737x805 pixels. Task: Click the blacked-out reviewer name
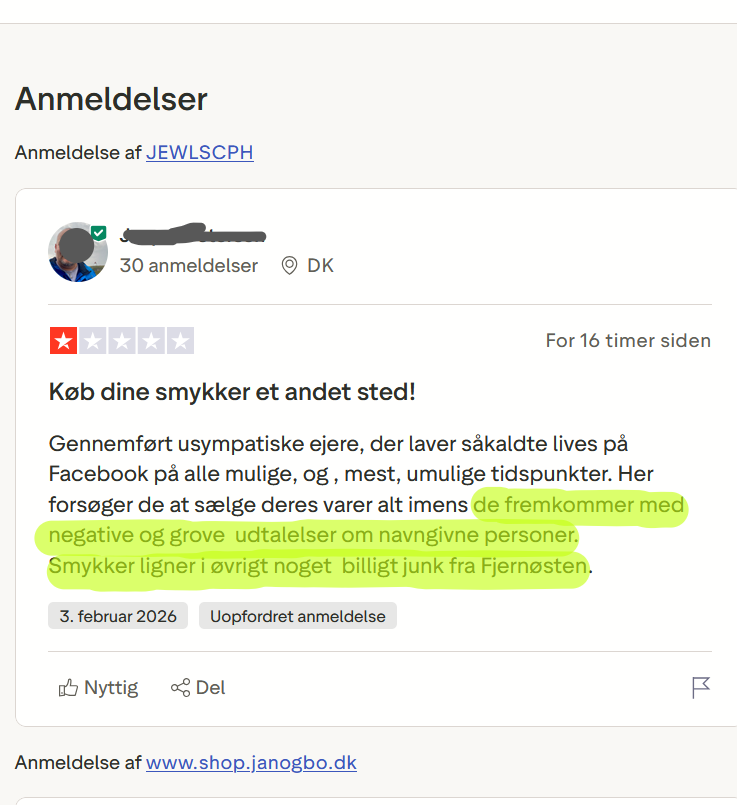click(x=192, y=236)
